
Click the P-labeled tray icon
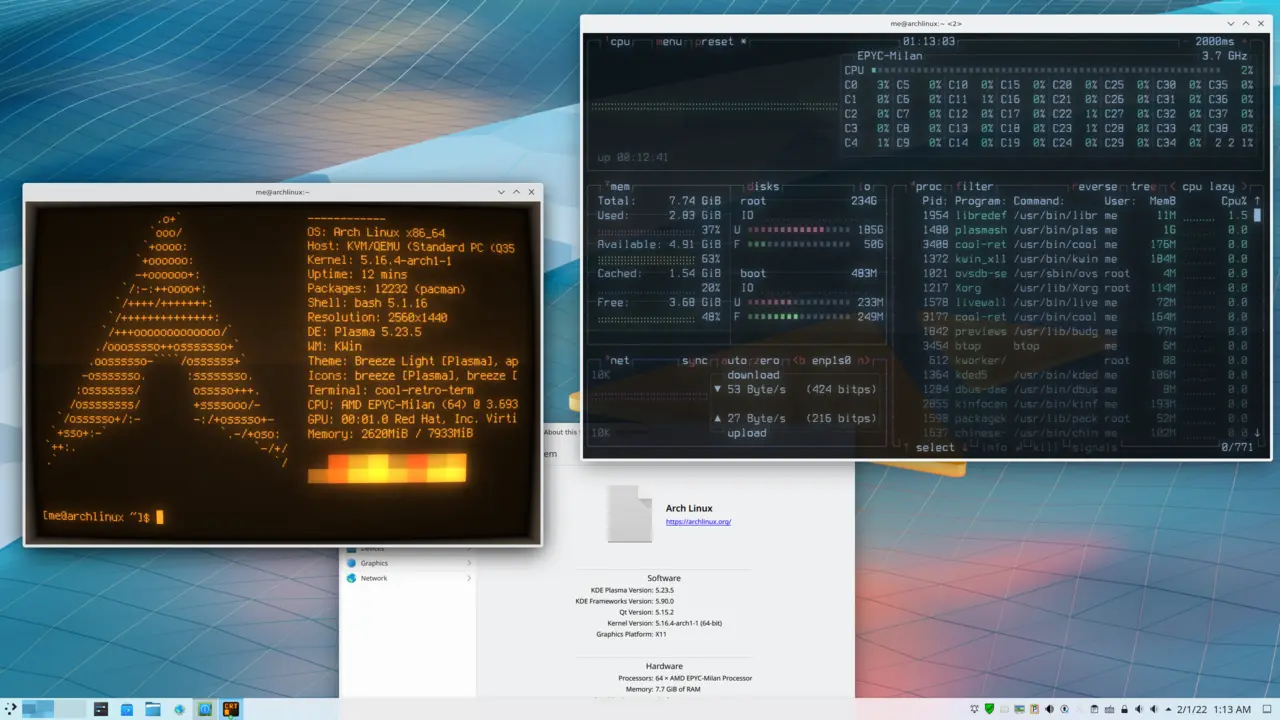click(x=1034, y=709)
